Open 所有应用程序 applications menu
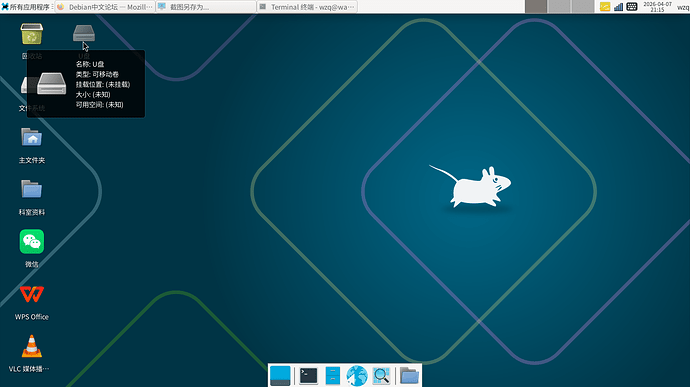 (26, 7)
